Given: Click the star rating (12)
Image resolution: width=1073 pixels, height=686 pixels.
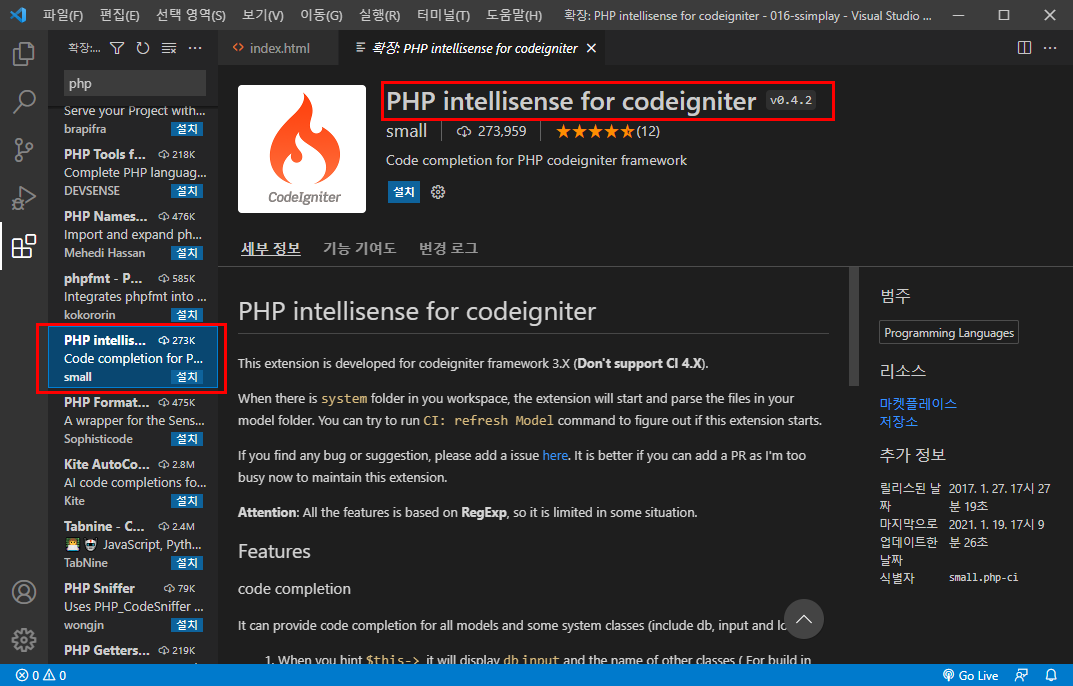Looking at the screenshot, I should (608, 131).
